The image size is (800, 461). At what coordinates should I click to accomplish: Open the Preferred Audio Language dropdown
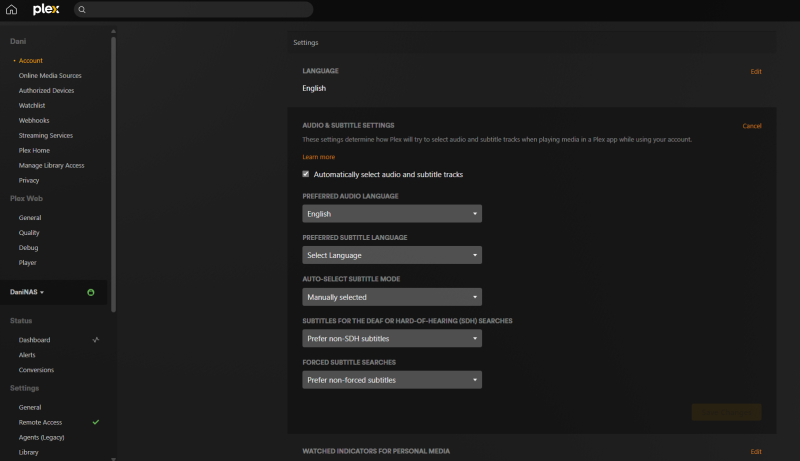[x=392, y=214]
